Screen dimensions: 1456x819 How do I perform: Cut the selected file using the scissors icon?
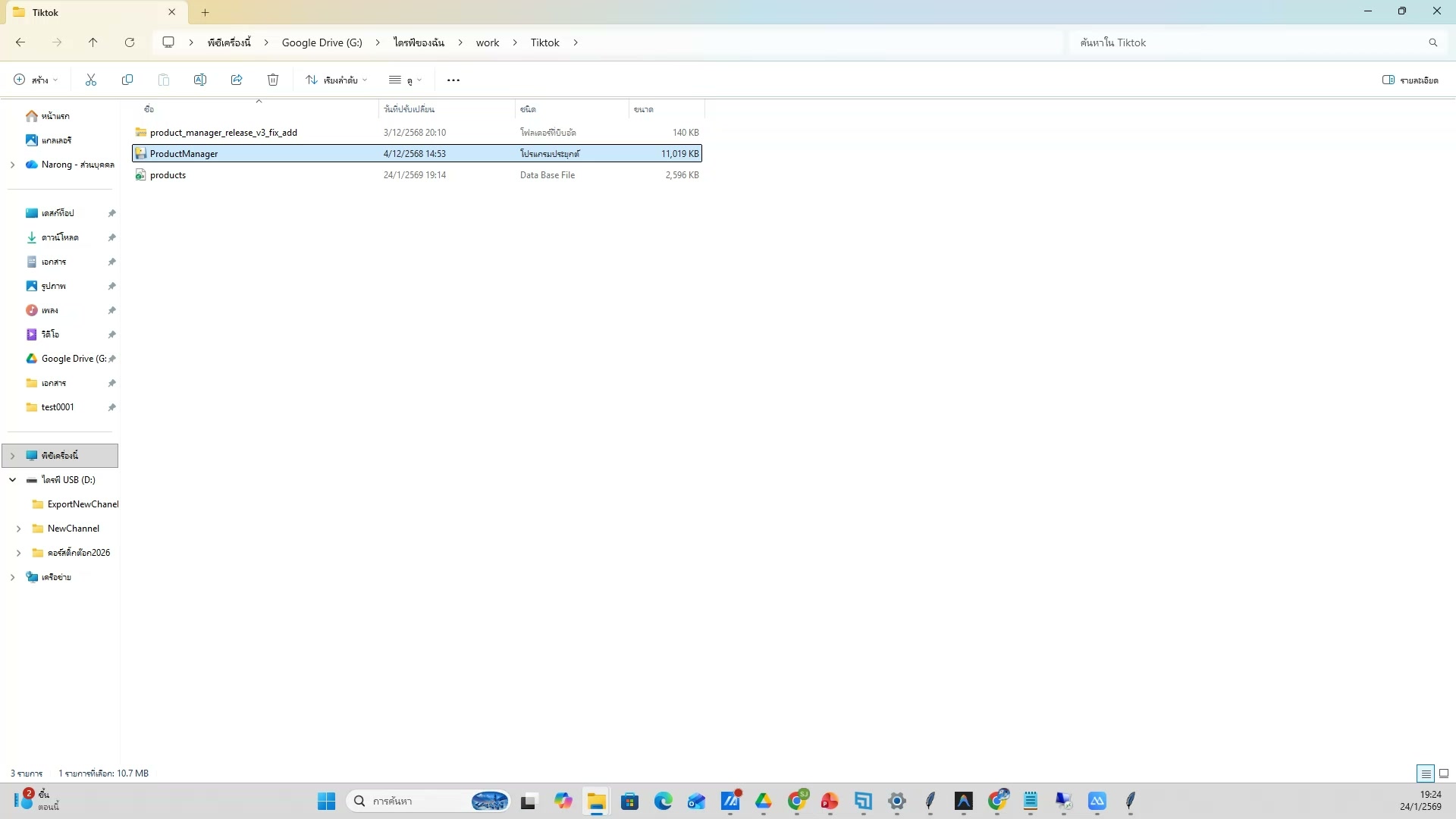tap(90, 80)
